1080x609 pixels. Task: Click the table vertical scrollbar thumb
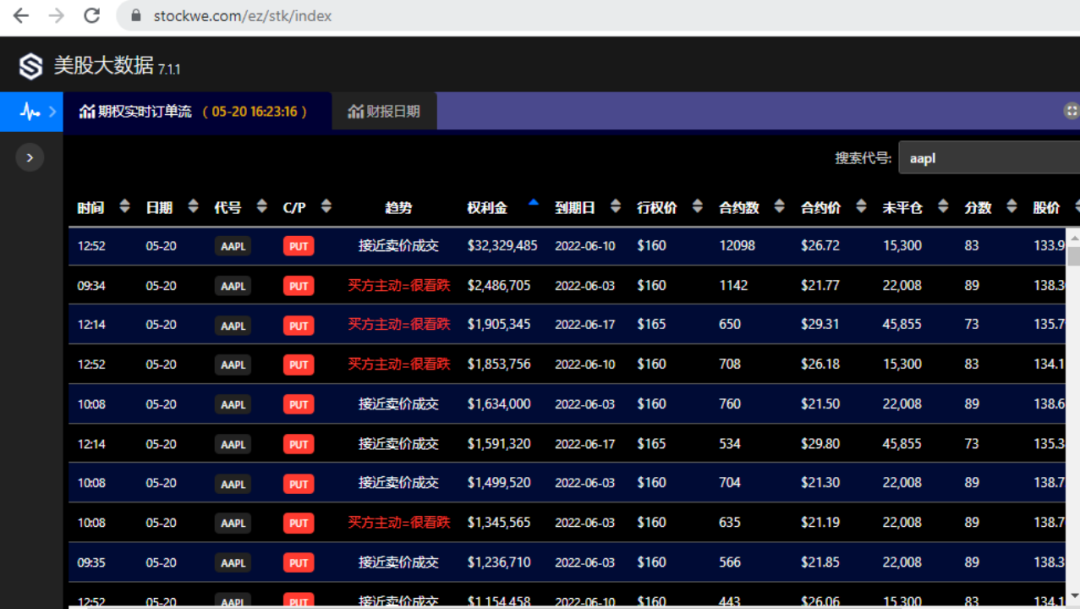[1073, 256]
